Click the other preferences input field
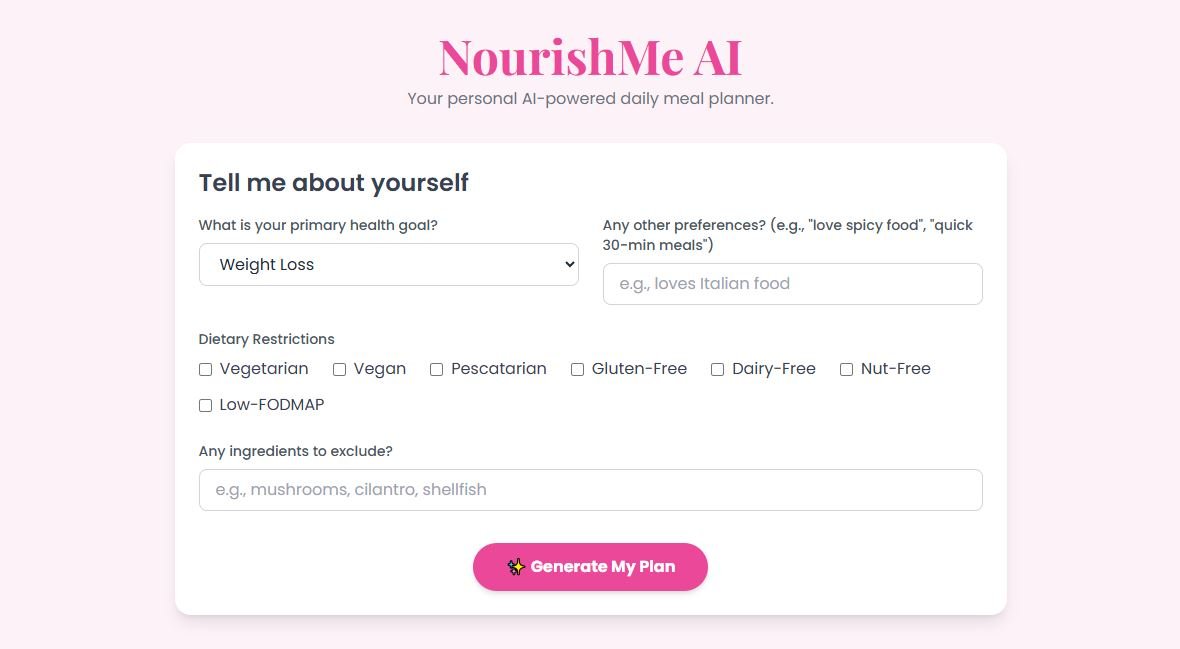 point(792,284)
